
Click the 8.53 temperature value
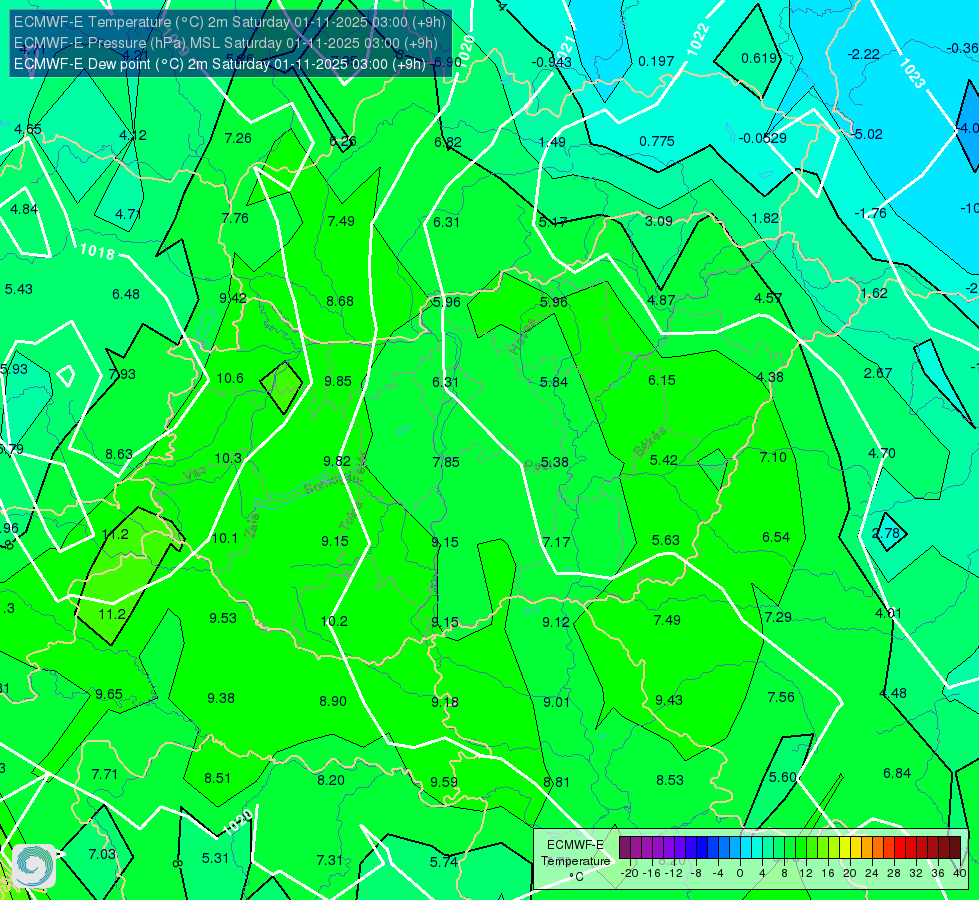pyautogui.click(x=670, y=779)
